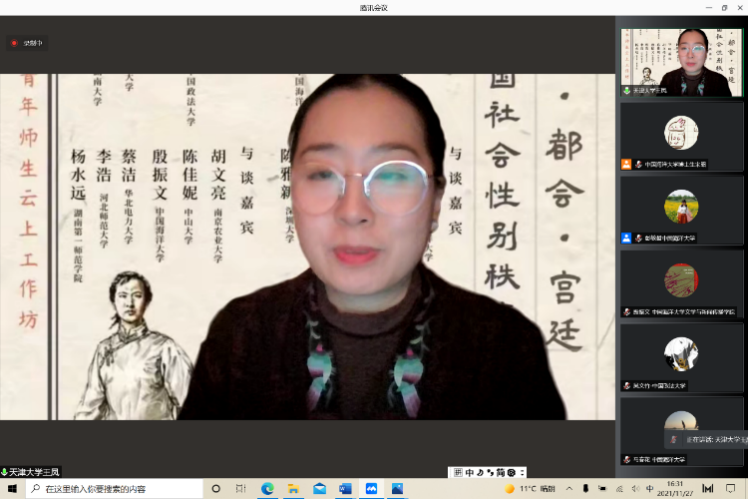Switch to Word in the taskbar
Viewport: 748px width, 499px height.
tap(345, 489)
